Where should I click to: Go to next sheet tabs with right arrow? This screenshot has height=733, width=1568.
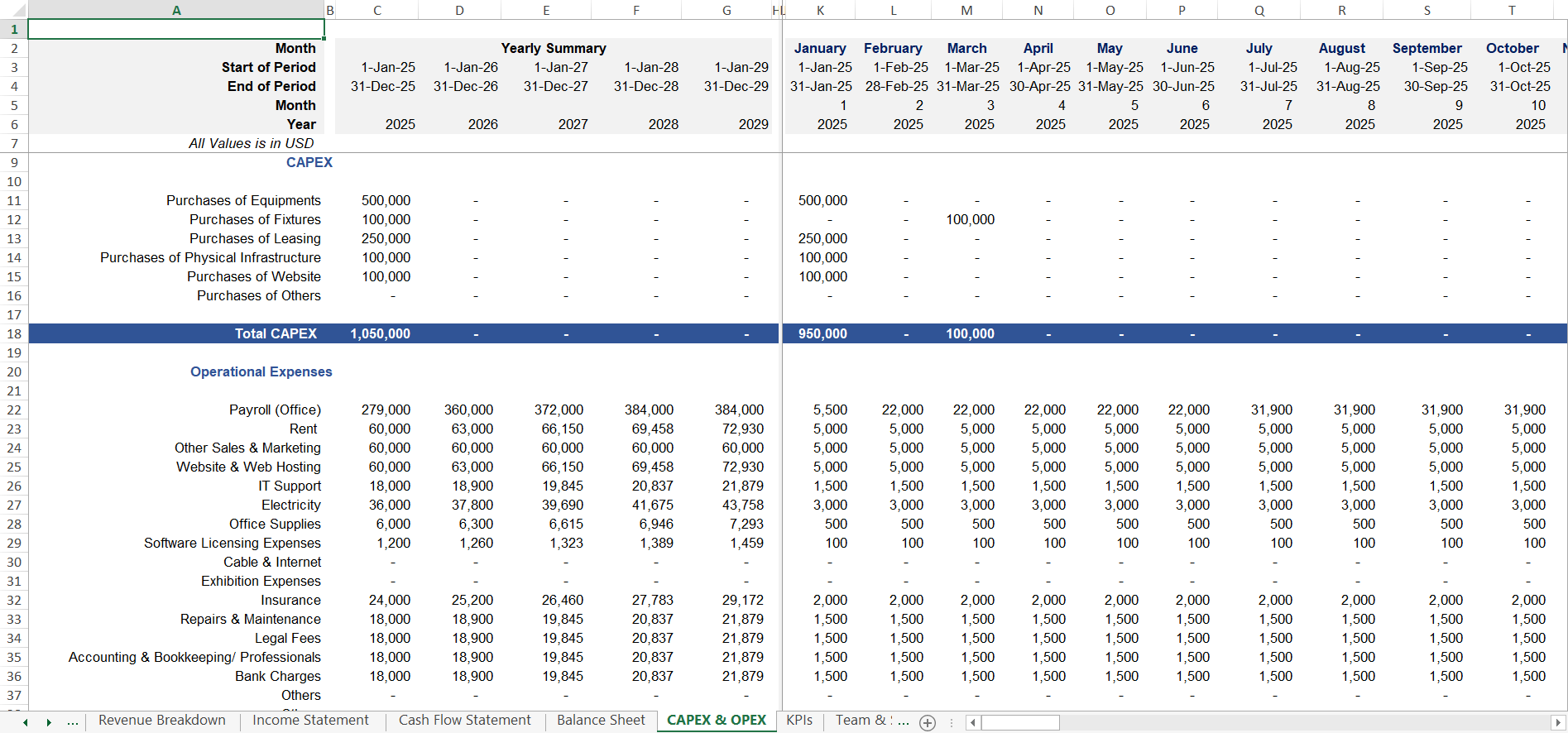49,722
